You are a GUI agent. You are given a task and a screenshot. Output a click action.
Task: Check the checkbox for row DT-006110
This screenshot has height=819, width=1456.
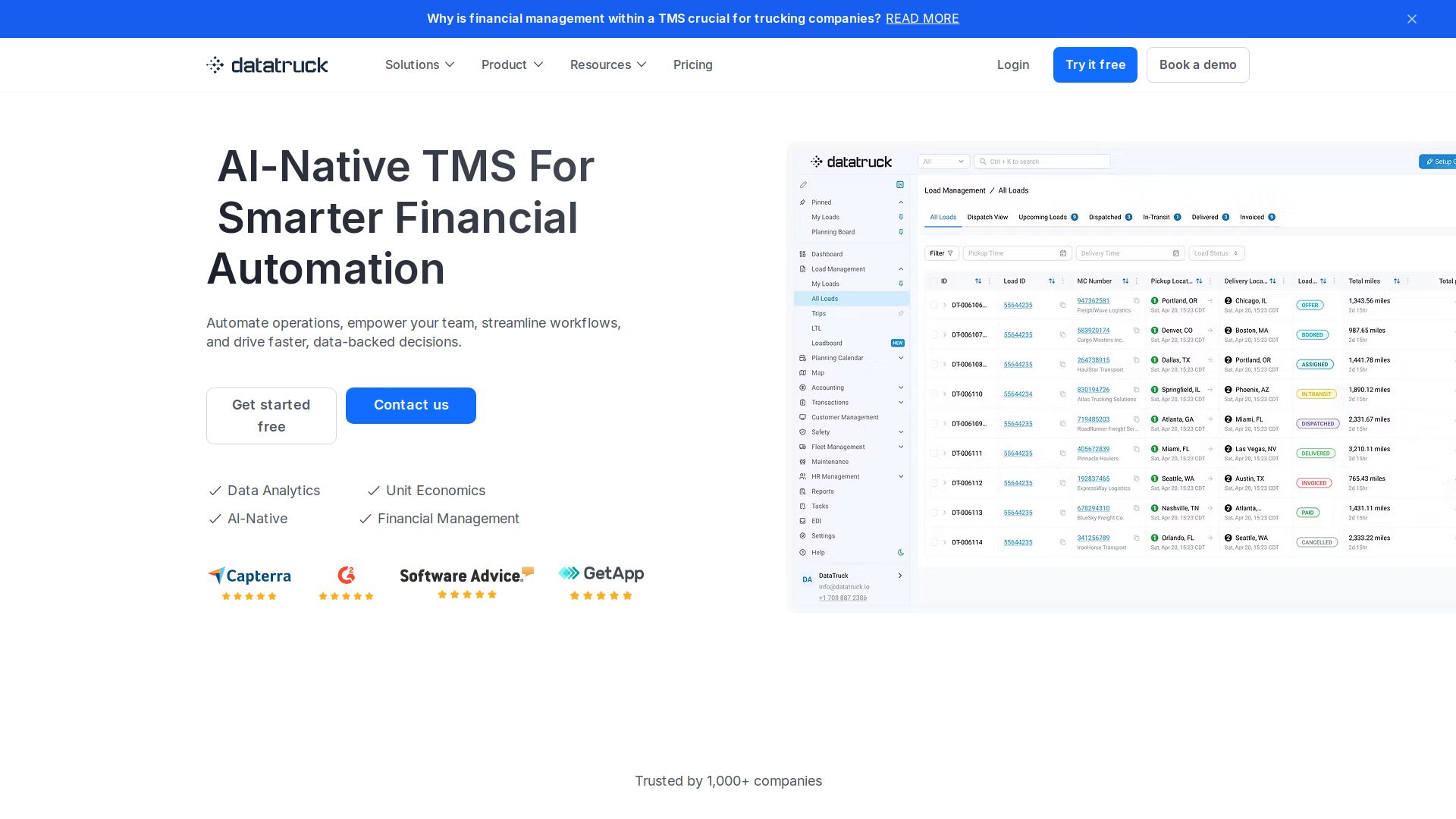[x=934, y=394]
